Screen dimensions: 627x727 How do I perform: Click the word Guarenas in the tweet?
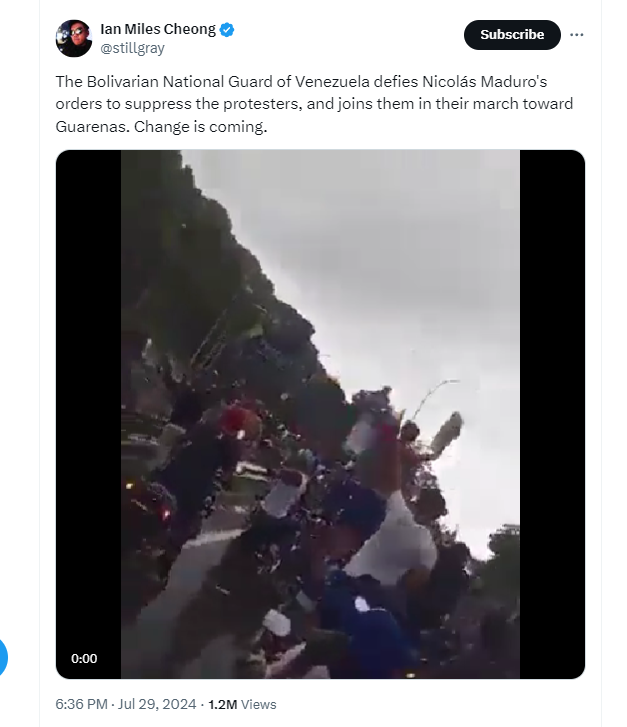click(92, 127)
